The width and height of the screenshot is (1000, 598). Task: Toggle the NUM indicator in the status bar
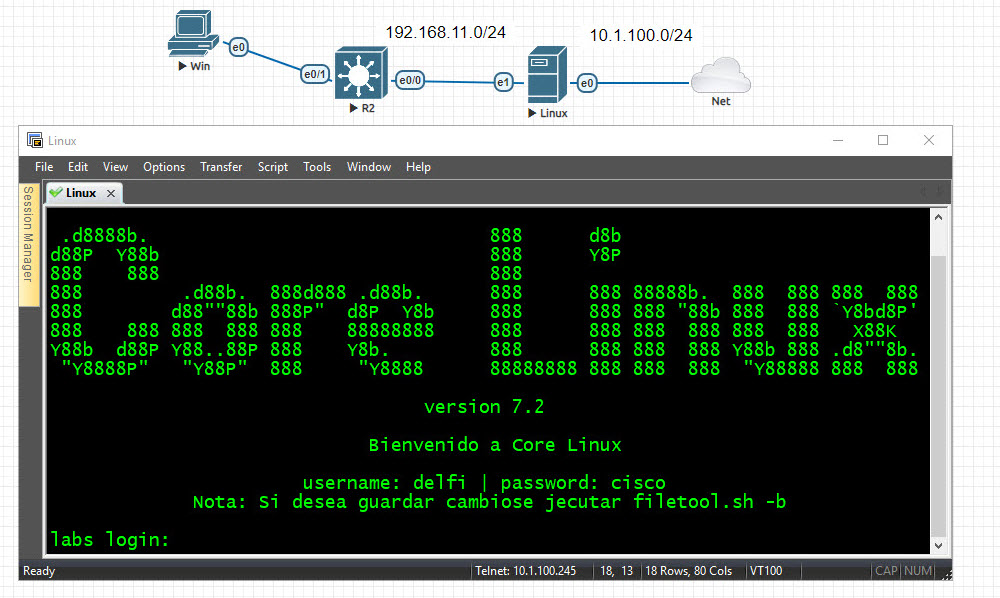[x=916, y=571]
